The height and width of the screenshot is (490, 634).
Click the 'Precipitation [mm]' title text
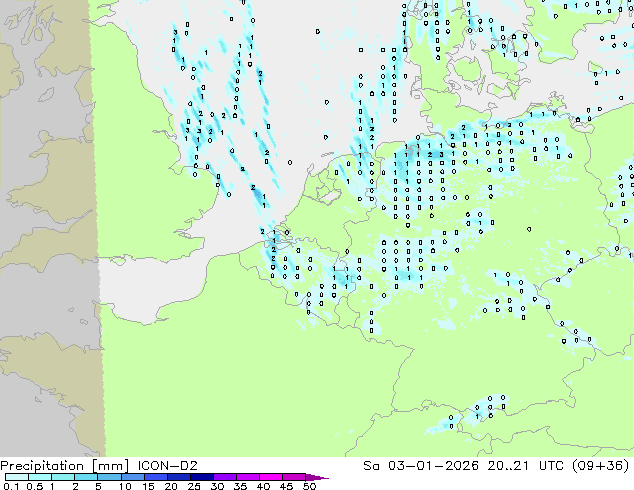tap(64, 466)
